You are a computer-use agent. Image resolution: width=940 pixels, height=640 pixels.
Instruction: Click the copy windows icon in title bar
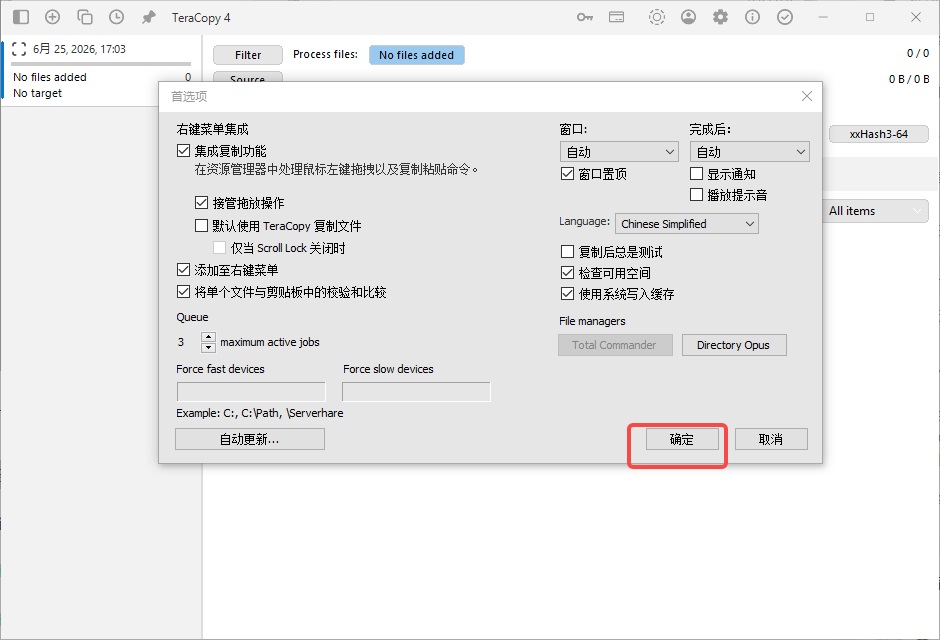click(x=85, y=17)
